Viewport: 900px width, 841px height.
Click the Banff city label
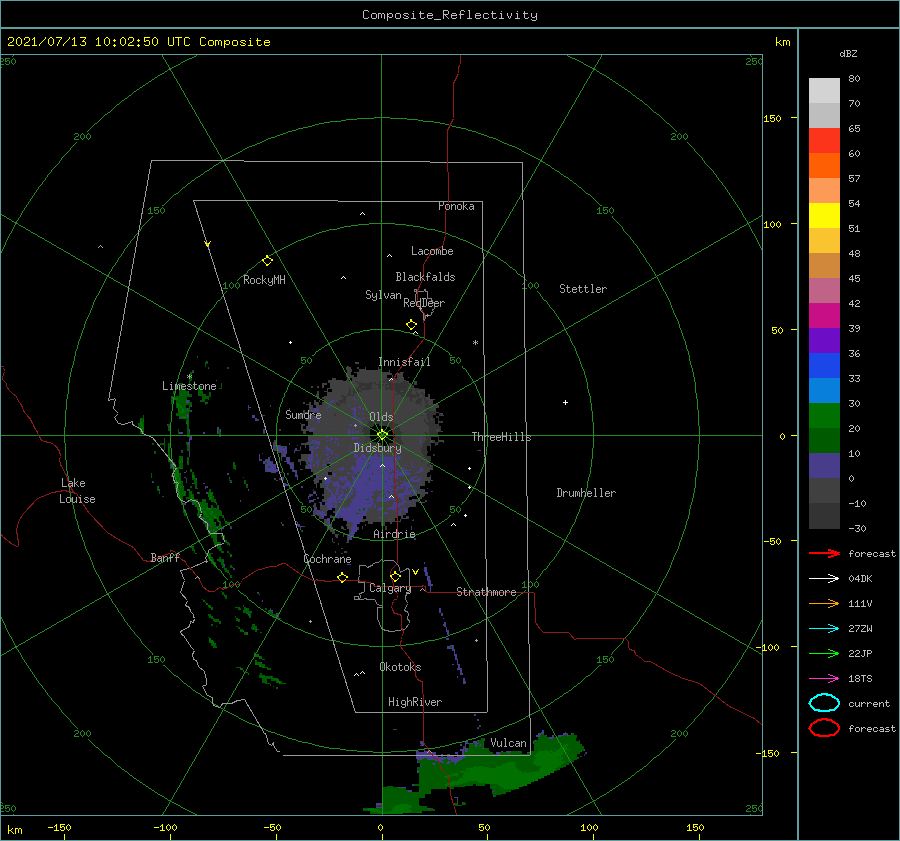pos(165,557)
